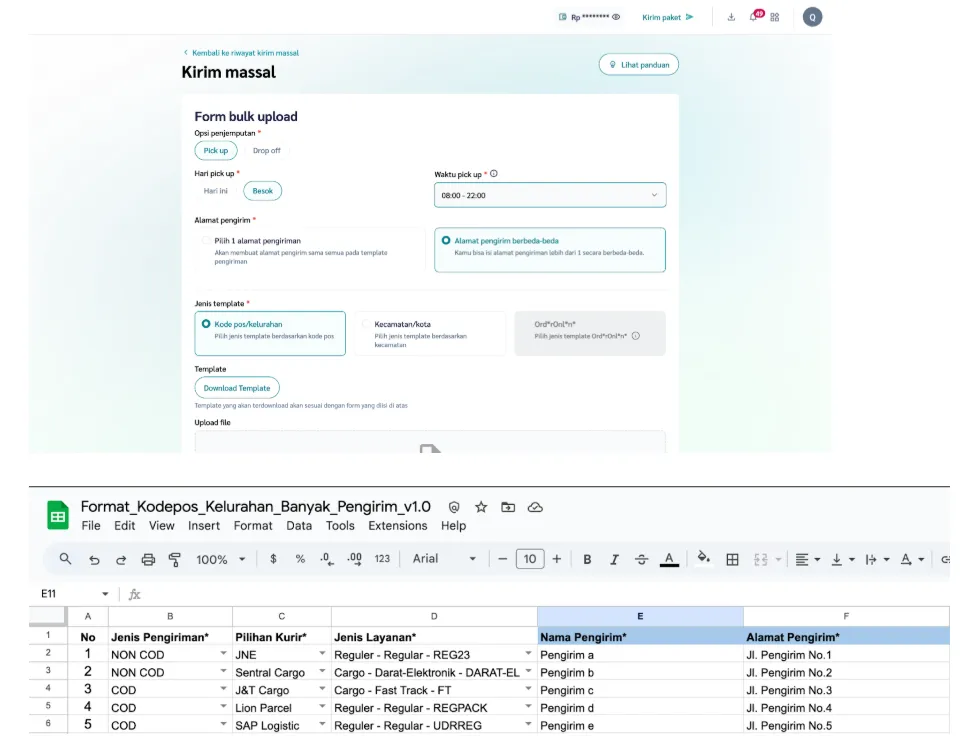Click the Download Template button
This screenshot has width=968, height=755.
237,388
